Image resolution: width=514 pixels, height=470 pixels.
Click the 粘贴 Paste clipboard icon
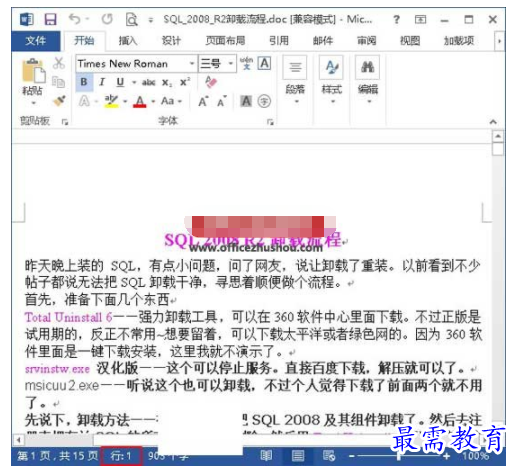point(33,71)
